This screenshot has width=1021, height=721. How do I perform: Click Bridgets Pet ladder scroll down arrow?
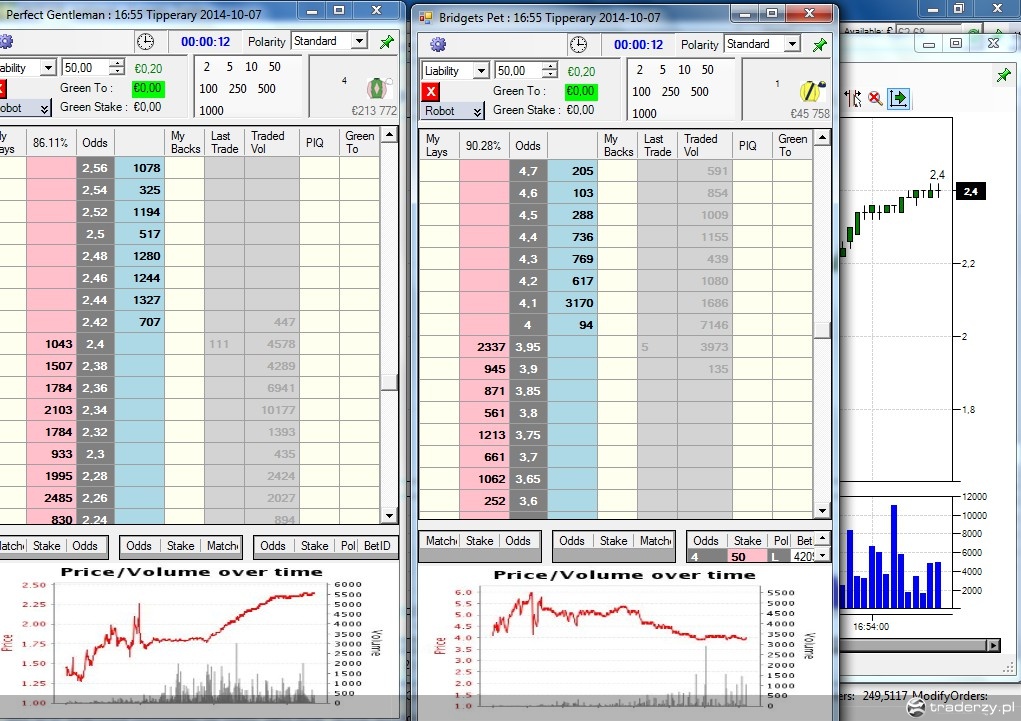click(822, 511)
